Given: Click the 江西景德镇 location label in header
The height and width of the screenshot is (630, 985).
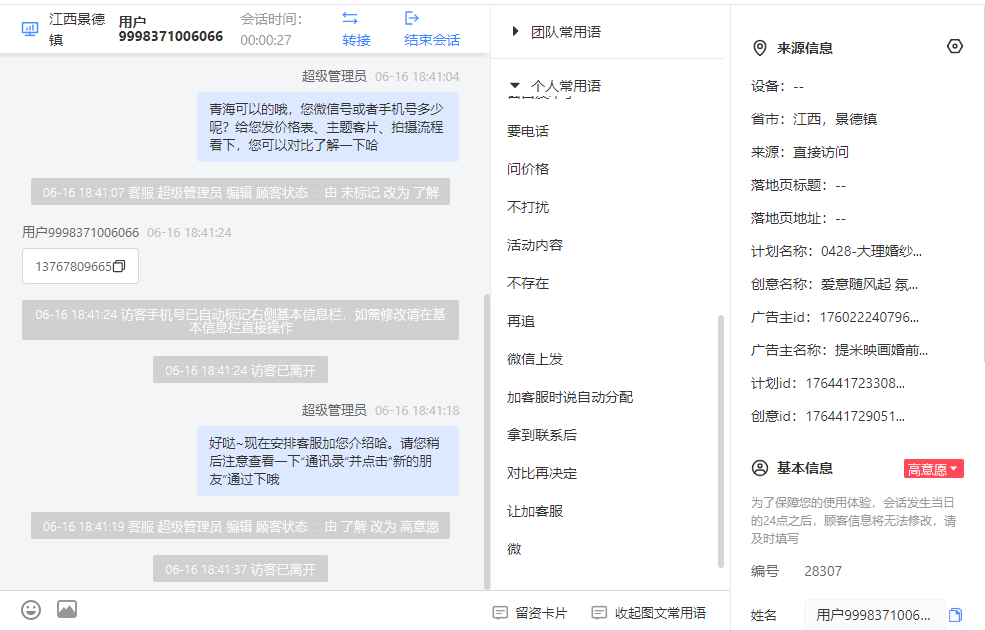Looking at the screenshot, I should [77, 30].
